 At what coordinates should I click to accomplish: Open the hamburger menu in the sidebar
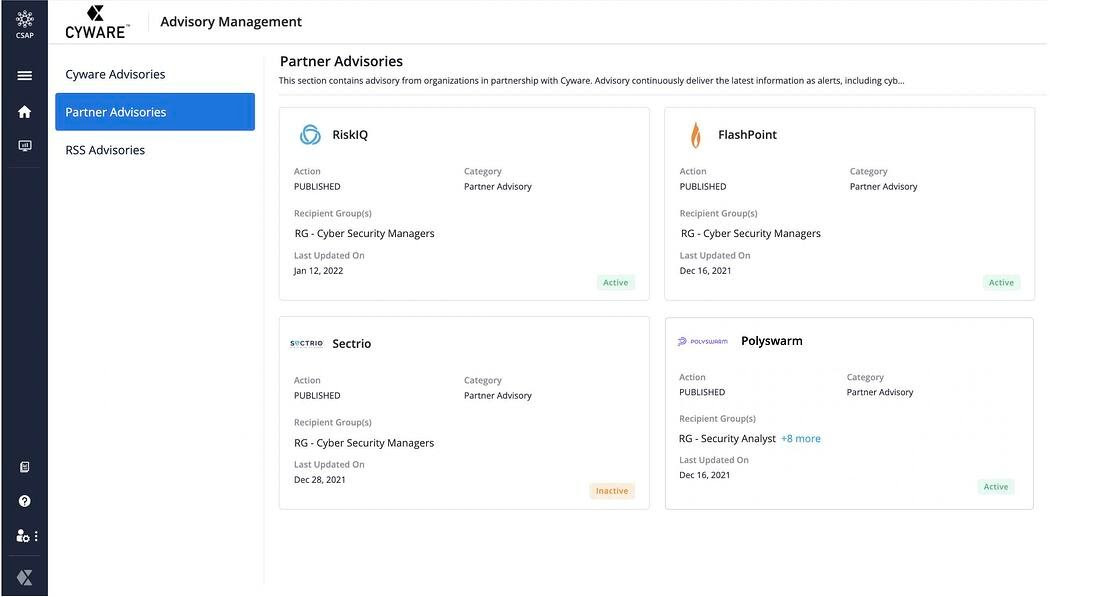click(x=24, y=75)
